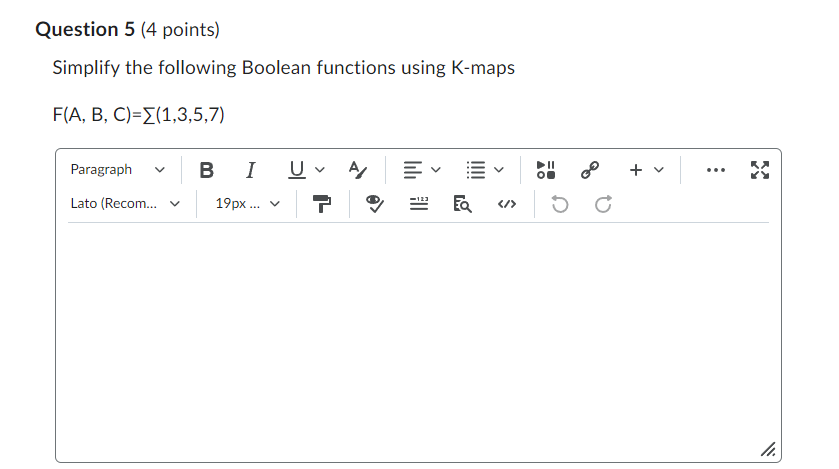Click the Insert Stuff media icon
This screenshot has height=469, width=839.
click(546, 170)
